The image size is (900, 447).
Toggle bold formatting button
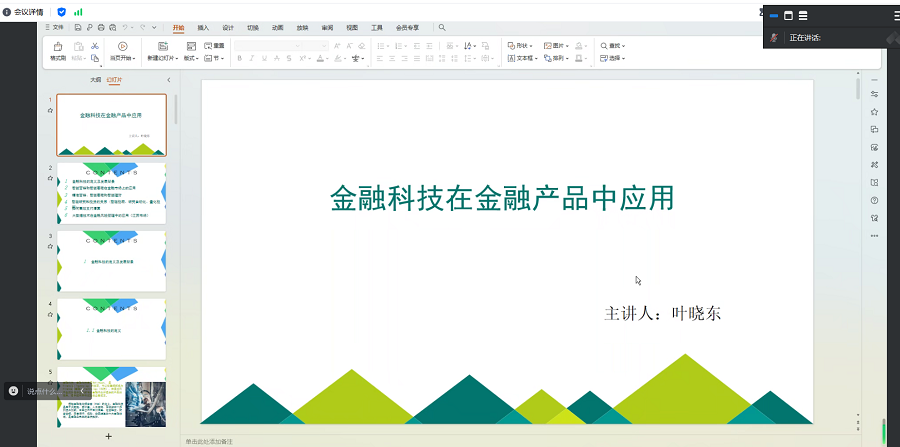coord(240,59)
